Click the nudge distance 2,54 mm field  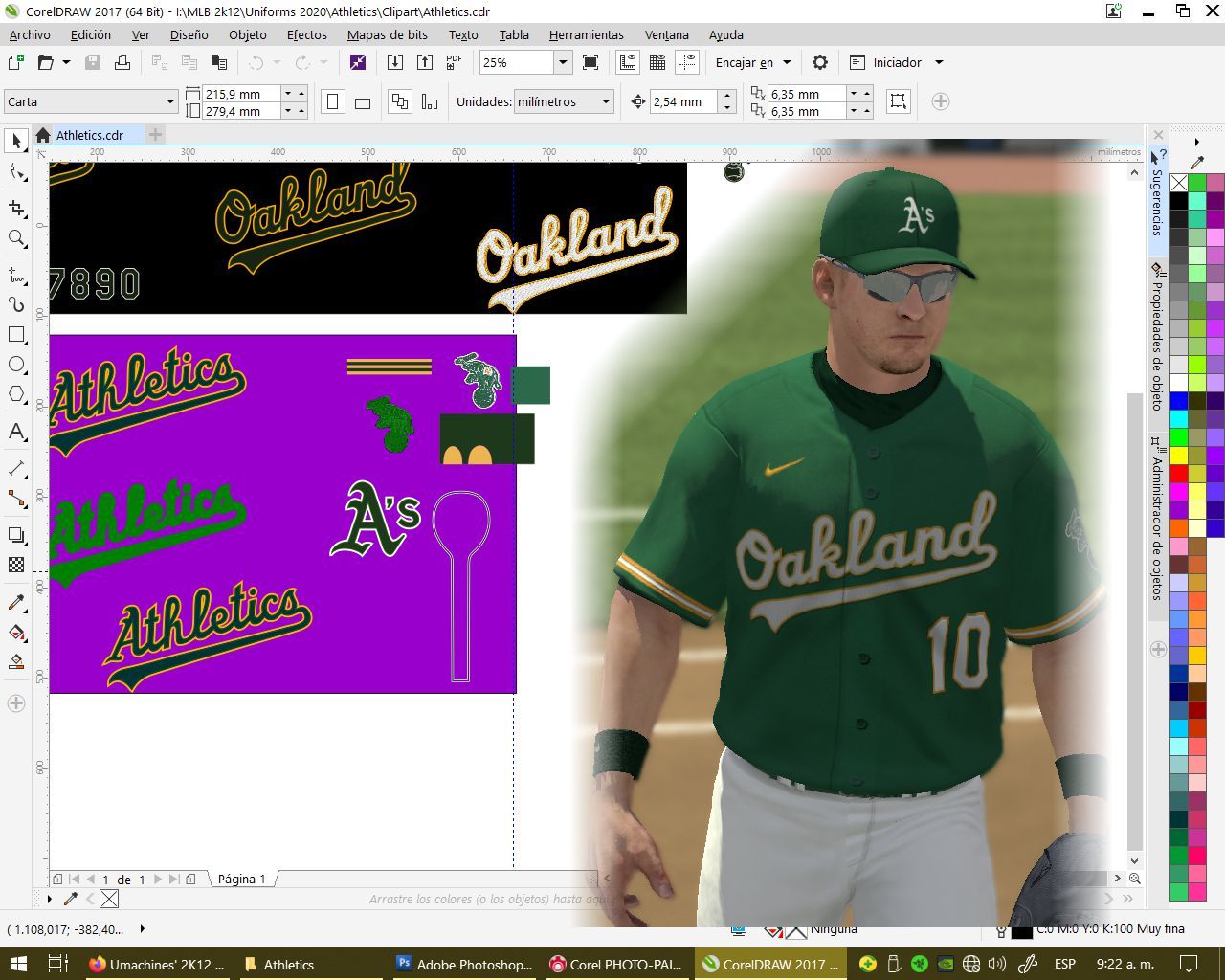point(683,101)
